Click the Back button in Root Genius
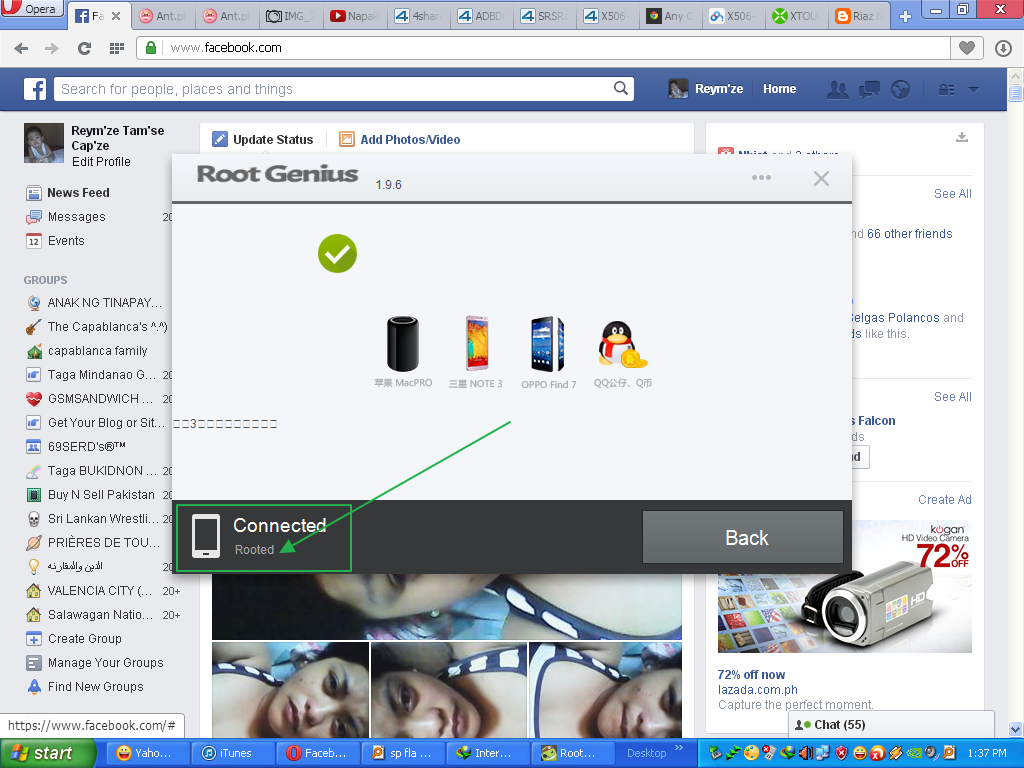 (745, 538)
